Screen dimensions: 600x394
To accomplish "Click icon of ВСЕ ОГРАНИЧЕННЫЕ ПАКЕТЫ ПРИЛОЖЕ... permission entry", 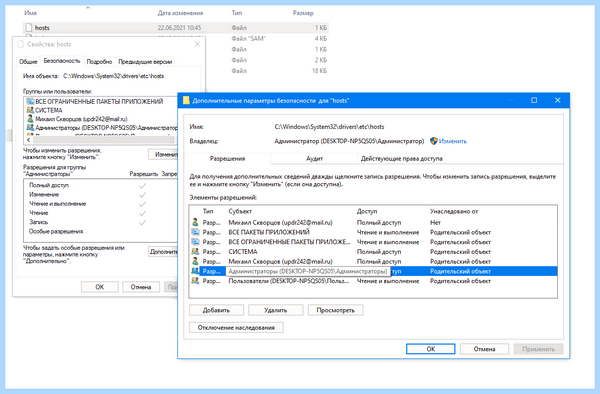I will click(x=195, y=242).
